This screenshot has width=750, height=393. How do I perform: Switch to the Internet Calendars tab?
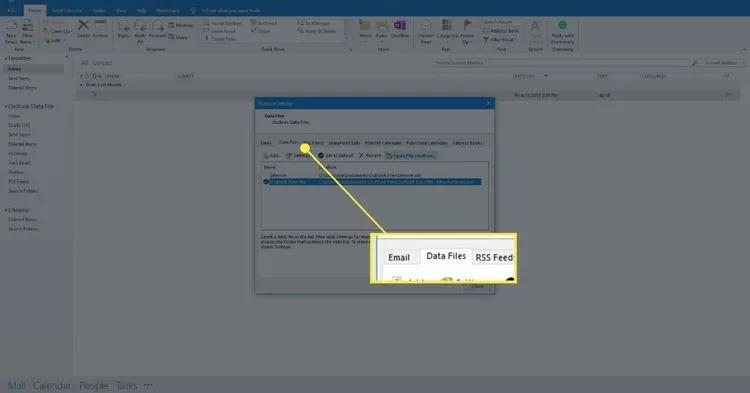click(x=383, y=143)
